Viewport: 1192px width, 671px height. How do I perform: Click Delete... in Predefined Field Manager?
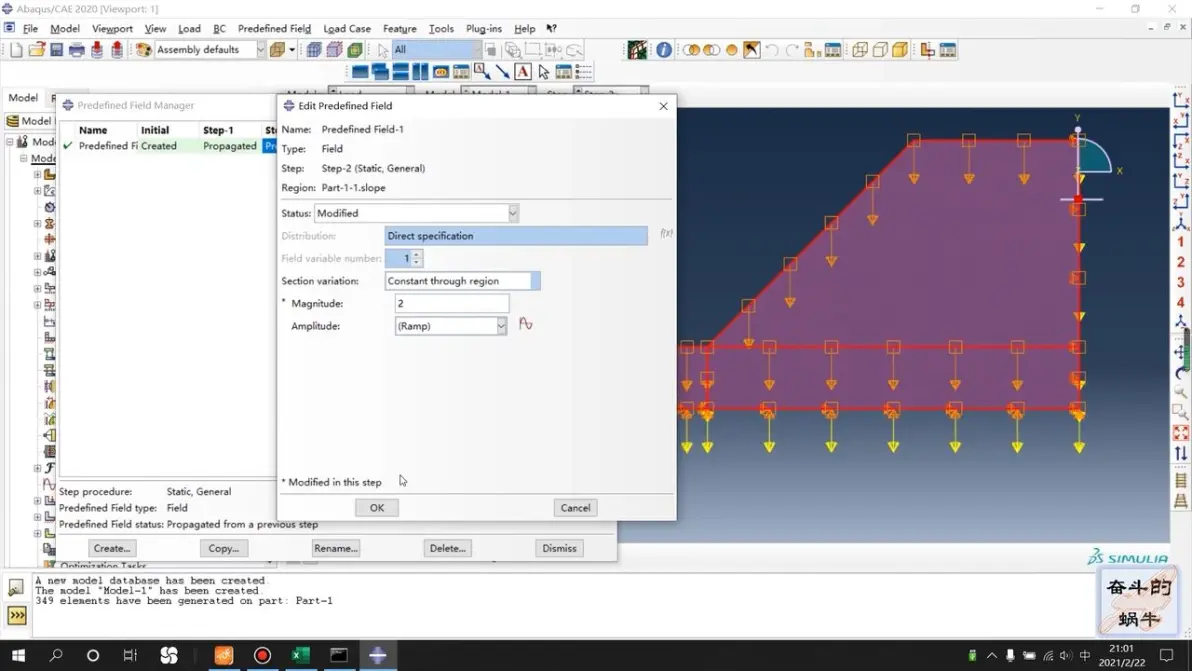pos(448,548)
